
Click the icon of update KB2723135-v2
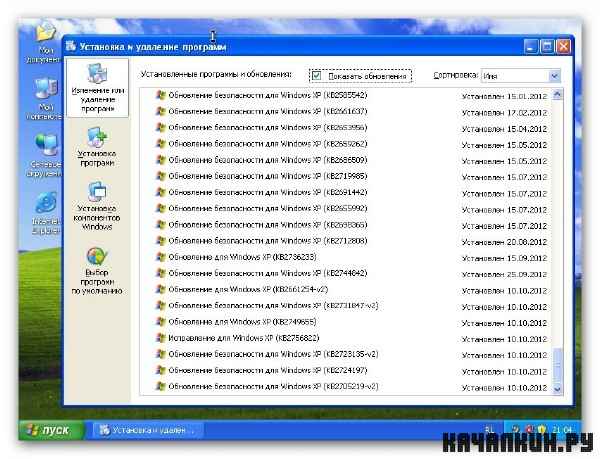click(161, 354)
